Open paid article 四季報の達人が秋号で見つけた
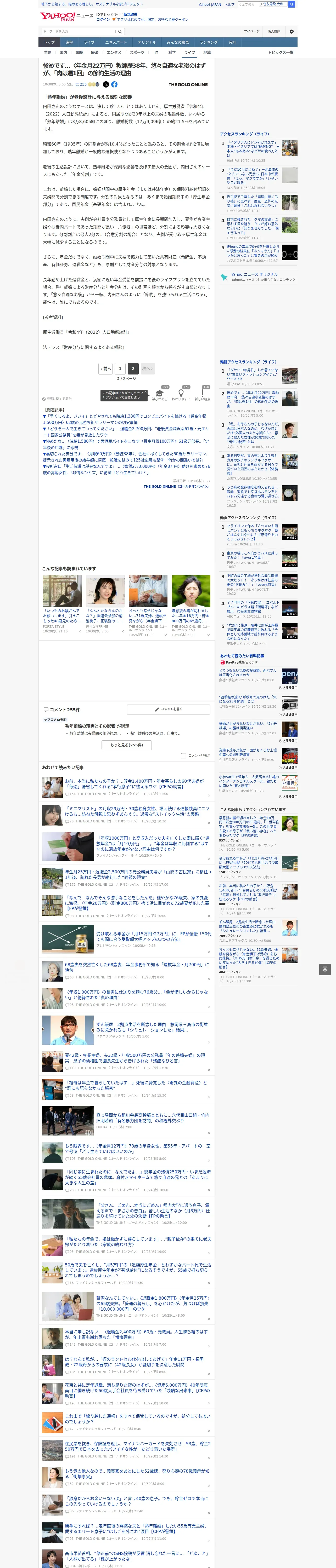Screen dimensions: 336x1568 pyautogui.click(x=248, y=699)
